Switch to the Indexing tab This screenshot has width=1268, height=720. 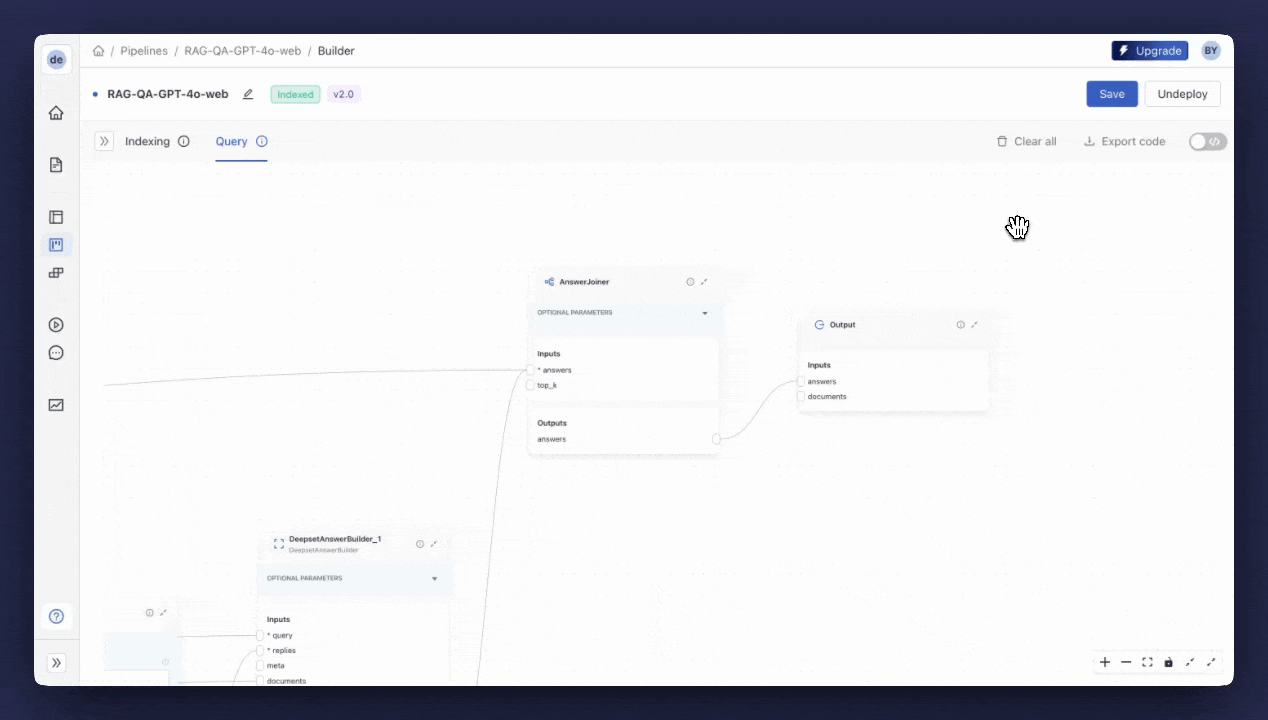147,142
